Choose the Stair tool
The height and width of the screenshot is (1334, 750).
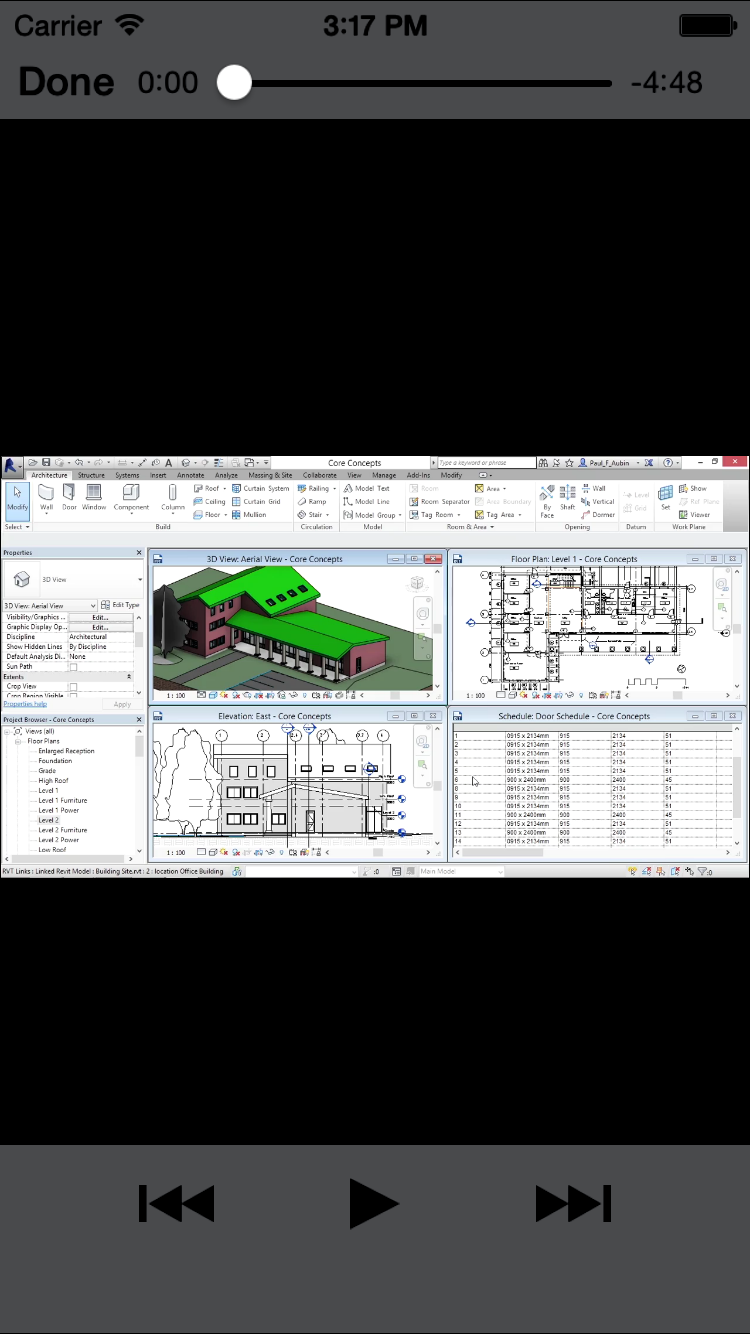click(313, 515)
